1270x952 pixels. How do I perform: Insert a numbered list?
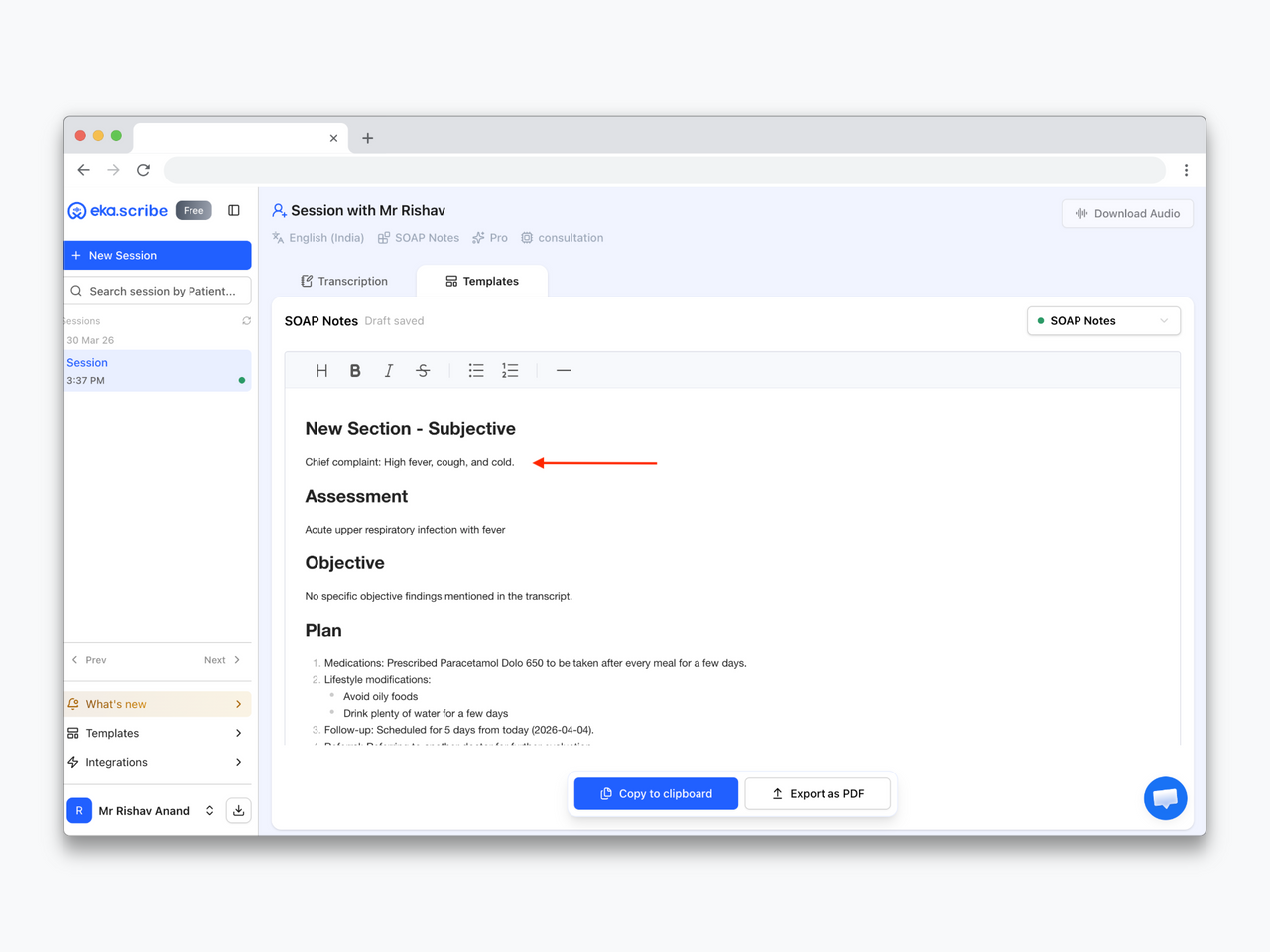(510, 371)
